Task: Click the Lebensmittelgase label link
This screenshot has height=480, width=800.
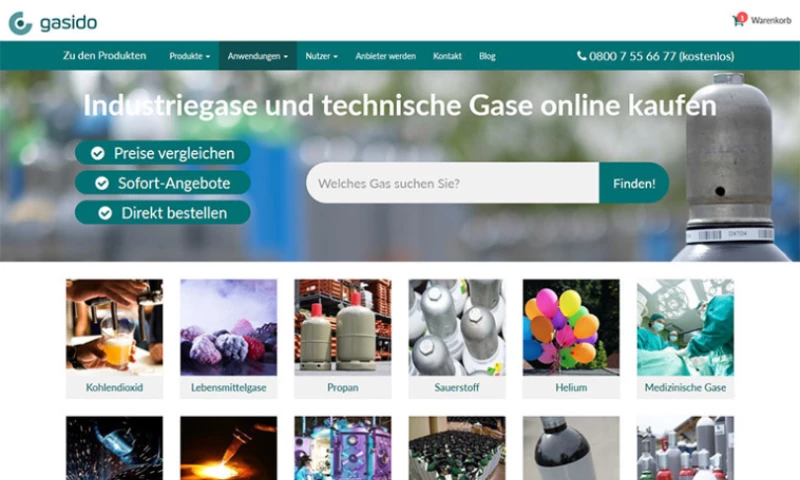Action: pos(229,387)
